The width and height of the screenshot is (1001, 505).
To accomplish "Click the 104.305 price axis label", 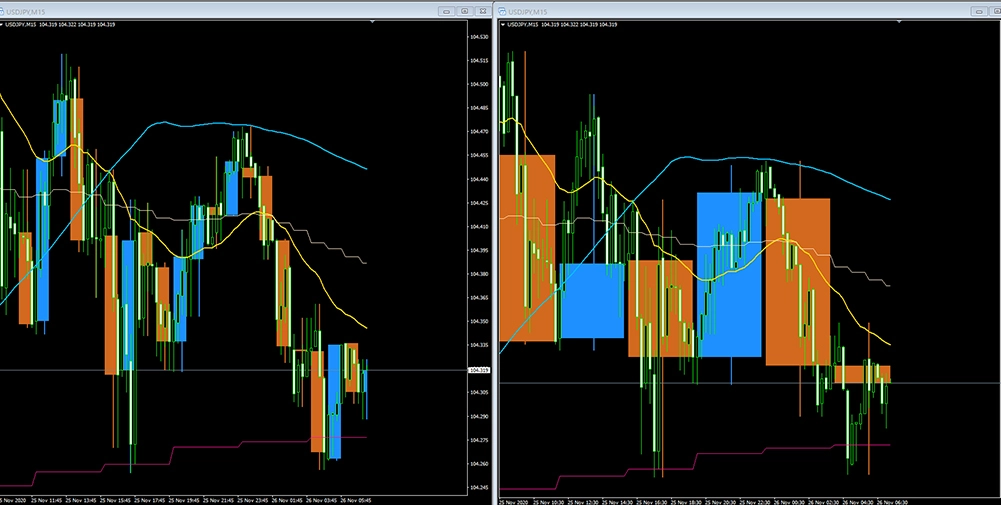I will coord(479,393).
